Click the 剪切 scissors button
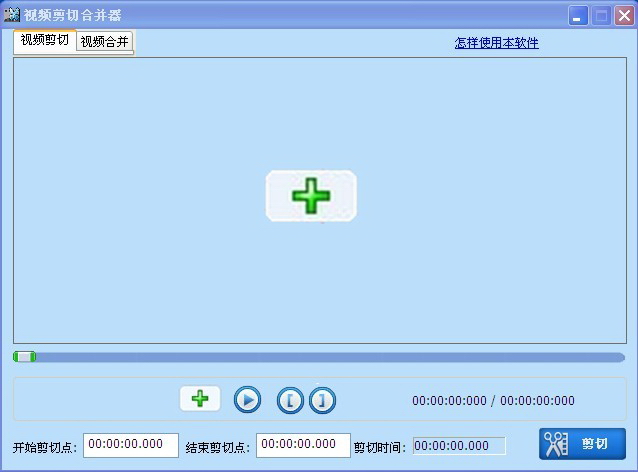The image size is (638, 472). [x=582, y=444]
